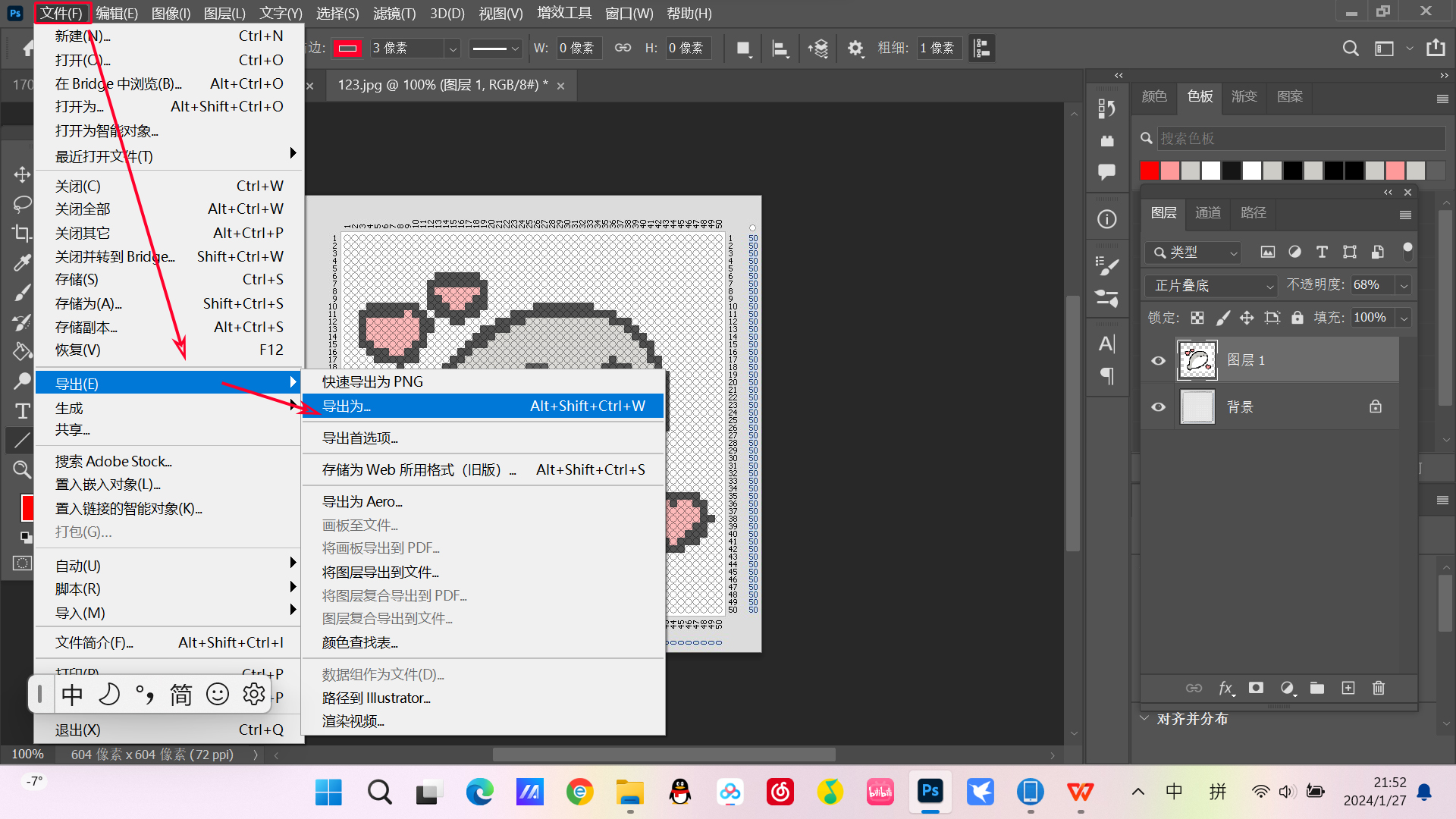
Task: Toggle pixel layer filter
Action: pos(1268,252)
